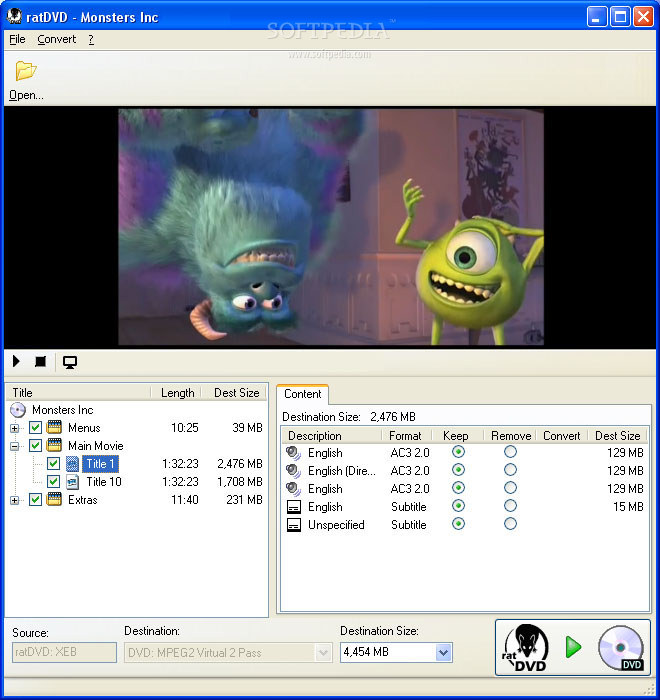Click the first English audio speaker icon

pos(293,453)
